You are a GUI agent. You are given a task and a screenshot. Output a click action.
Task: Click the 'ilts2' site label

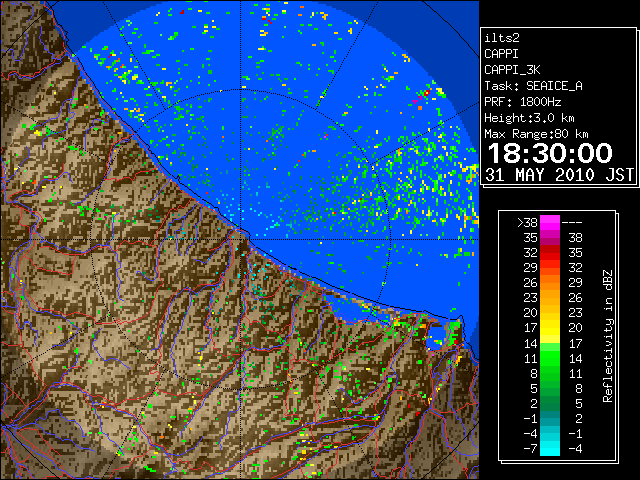pos(502,38)
